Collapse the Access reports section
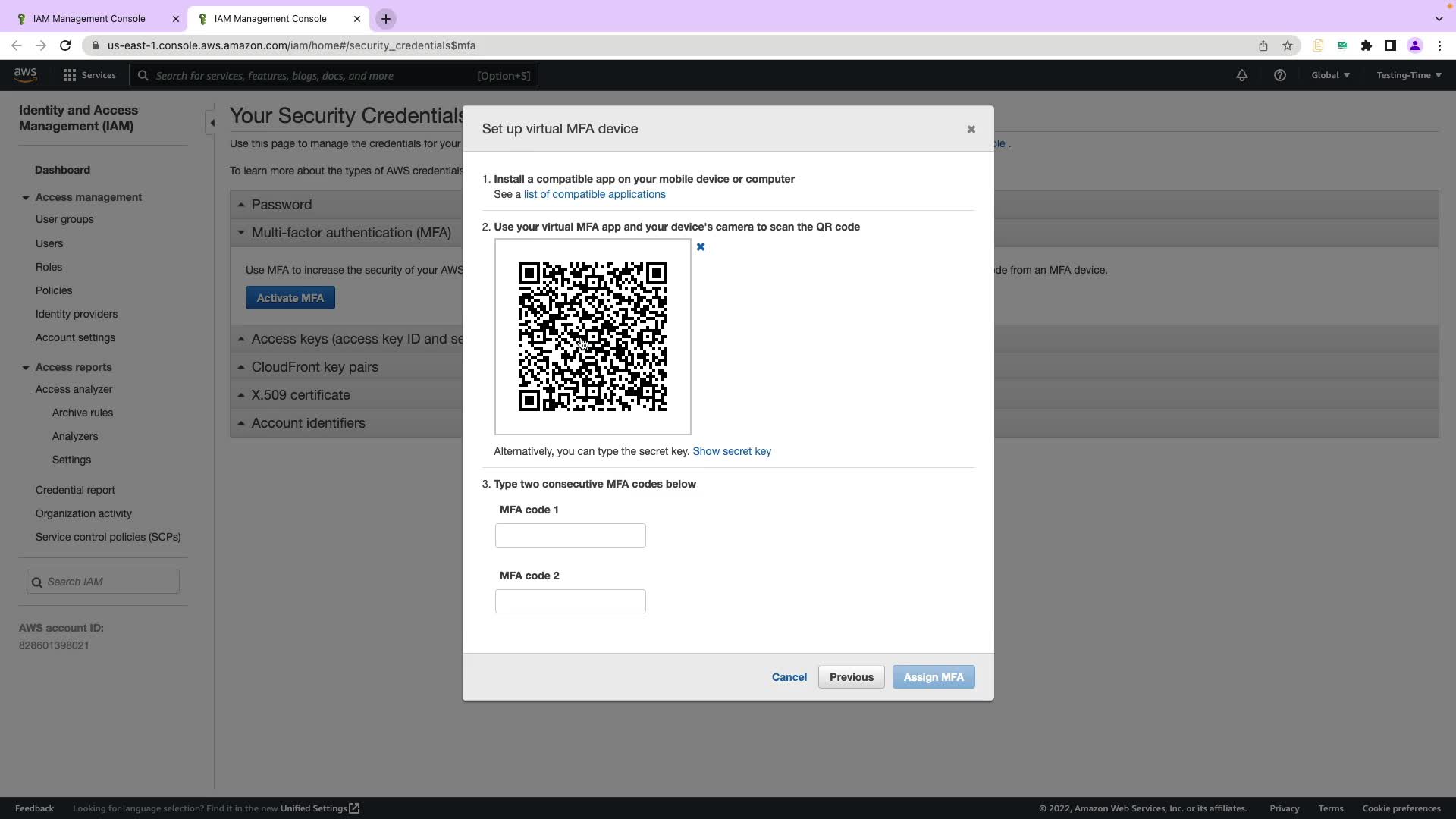This screenshot has width=1456, height=819. (x=26, y=368)
